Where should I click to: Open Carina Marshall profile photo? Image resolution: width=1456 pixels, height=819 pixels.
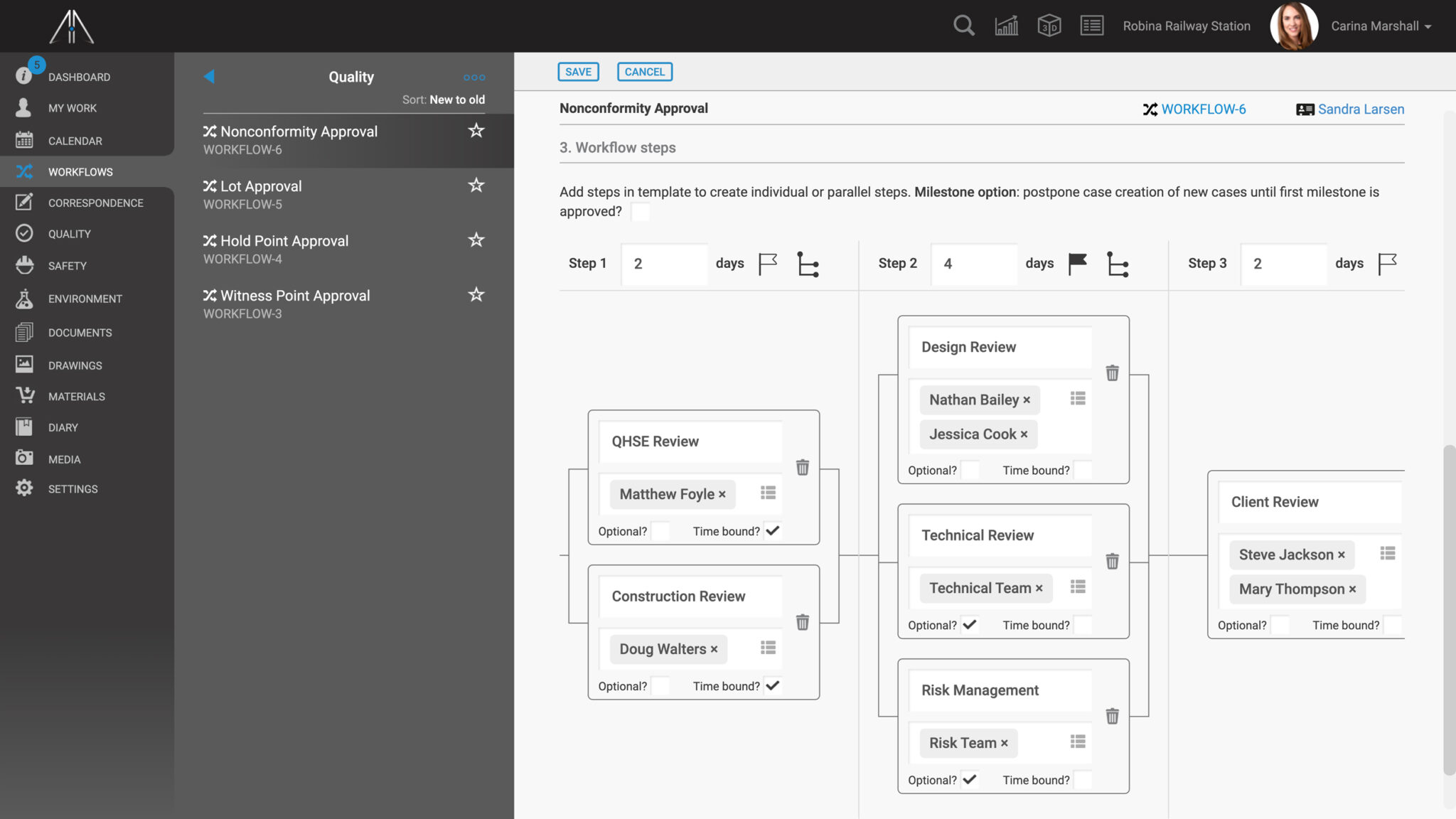point(1294,26)
